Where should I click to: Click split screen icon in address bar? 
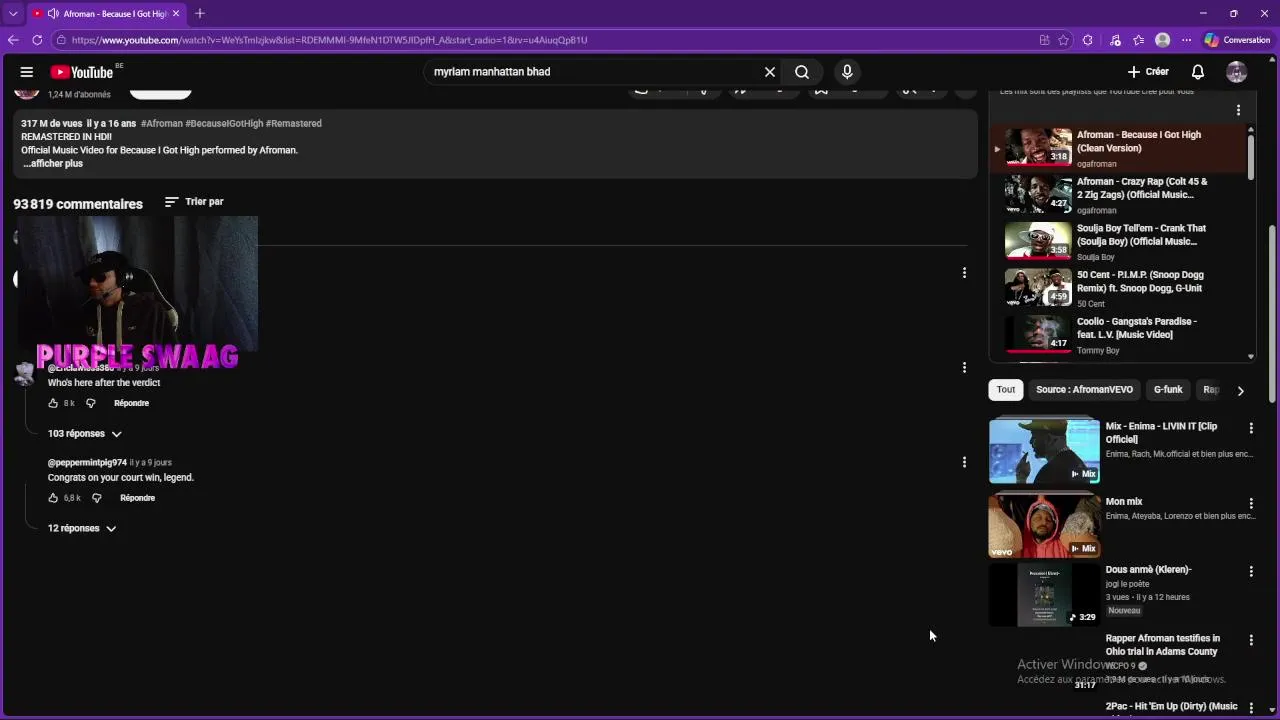[1044, 40]
